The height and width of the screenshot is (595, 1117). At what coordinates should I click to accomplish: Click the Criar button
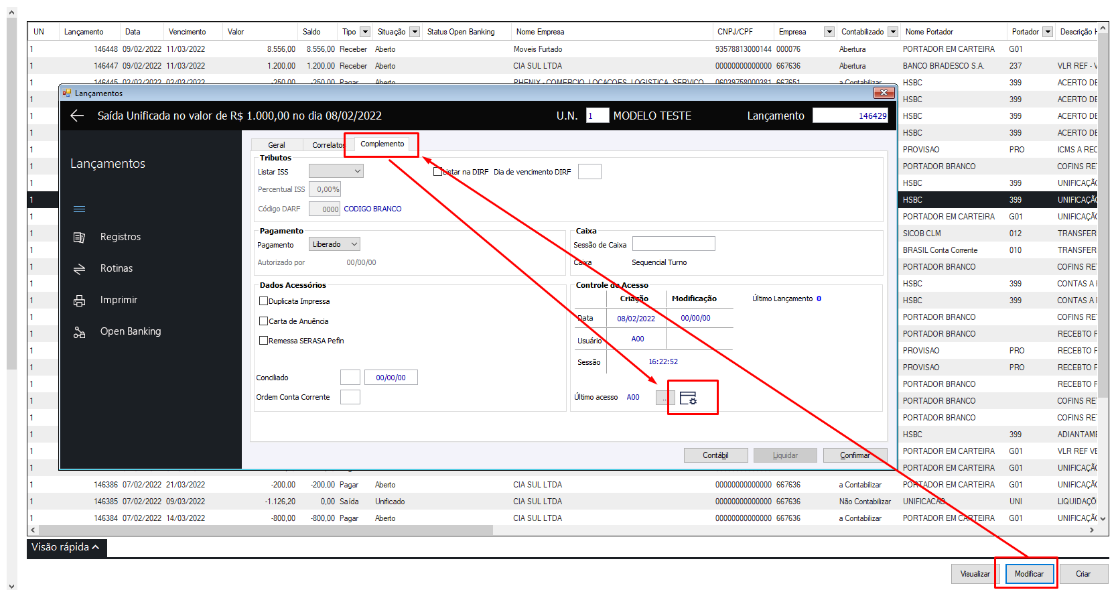[x=1083, y=574]
